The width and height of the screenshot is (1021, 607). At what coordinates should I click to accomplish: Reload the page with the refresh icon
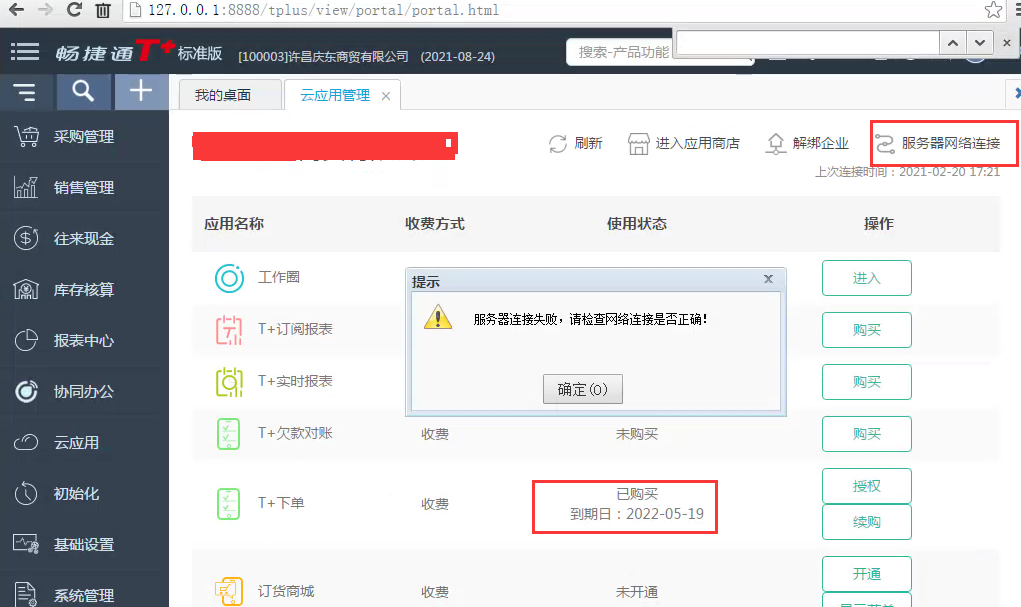pos(74,10)
